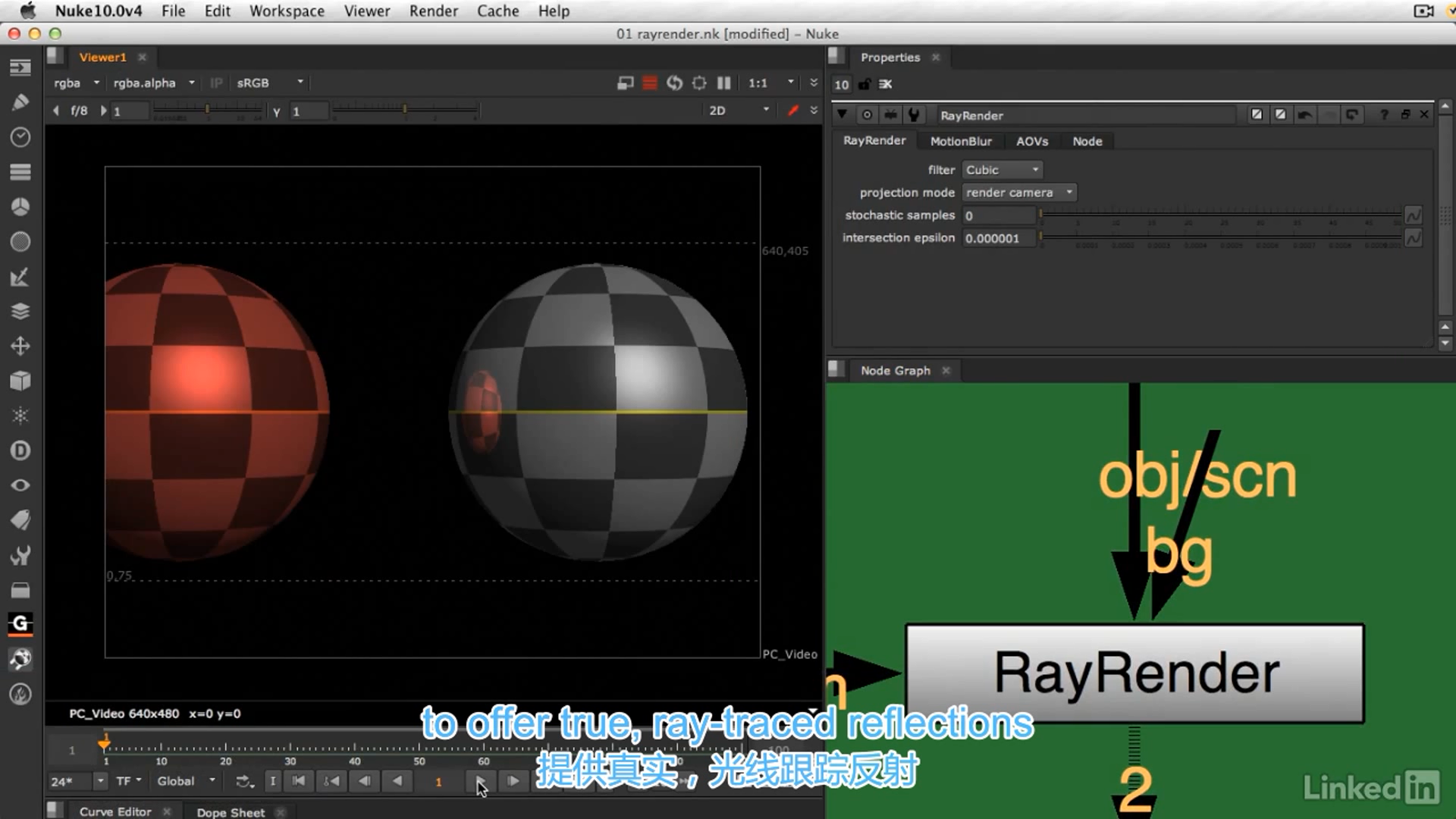Open the TF timecode display dropdown

(129, 781)
